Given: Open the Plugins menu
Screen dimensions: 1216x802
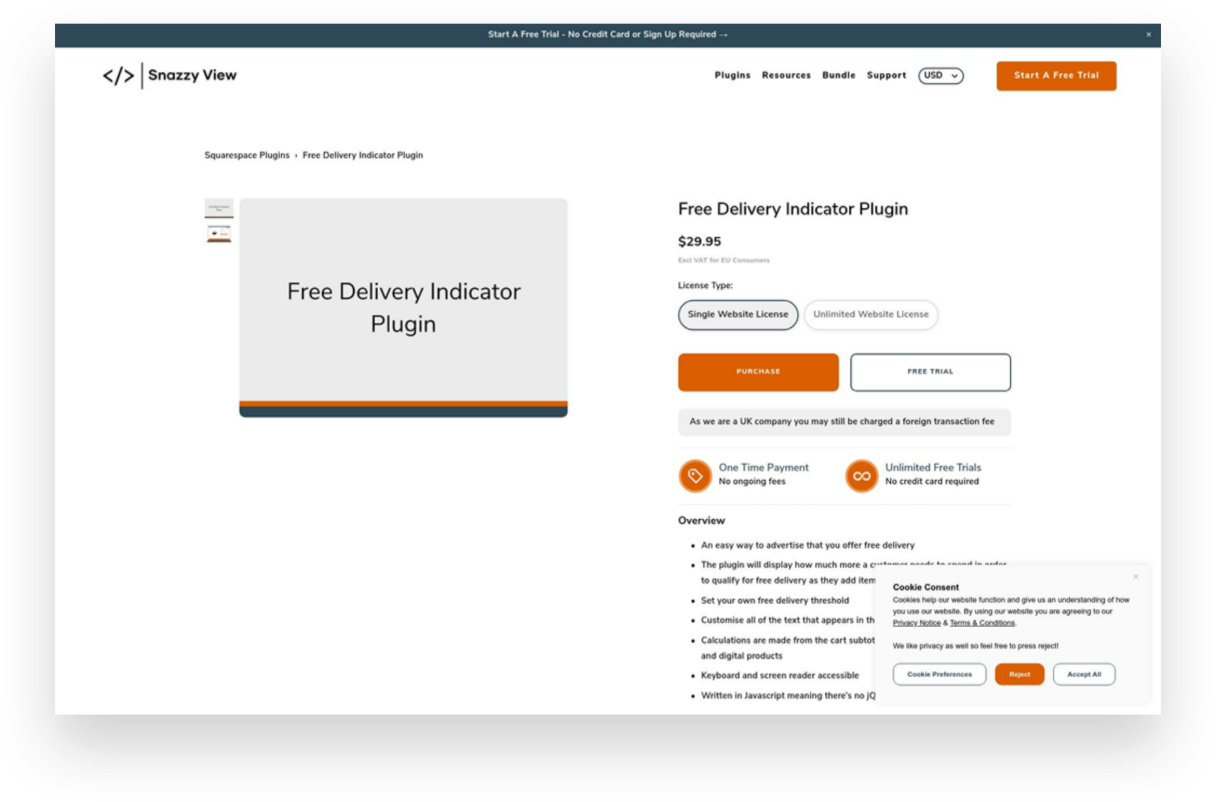Looking at the screenshot, I should coord(732,75).
